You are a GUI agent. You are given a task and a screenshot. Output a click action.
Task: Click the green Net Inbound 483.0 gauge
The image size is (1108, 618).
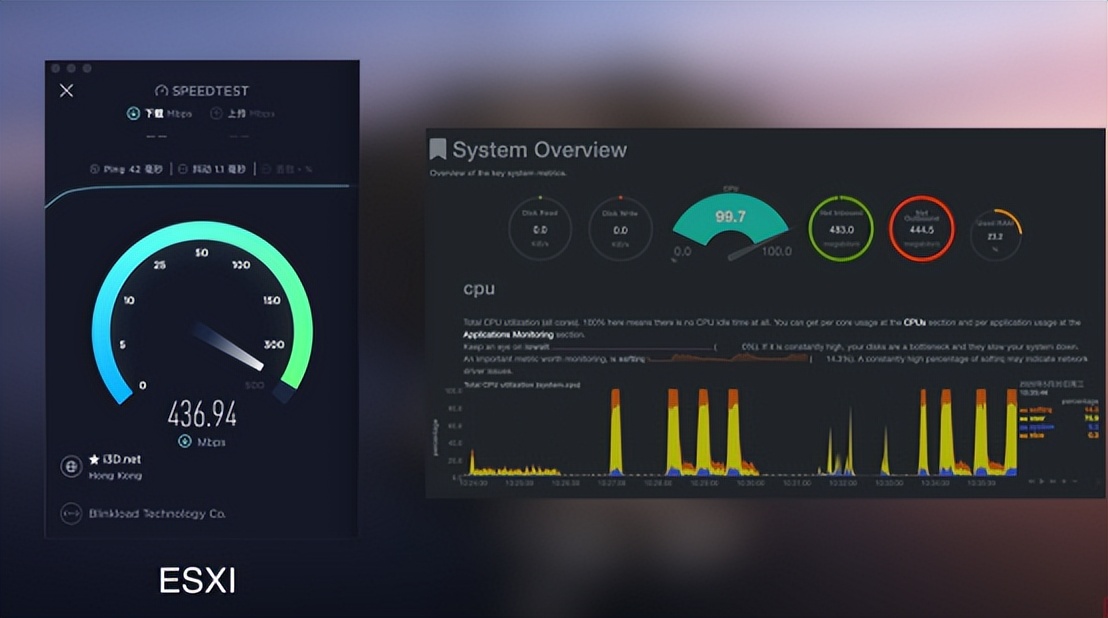tap(841, 229)
